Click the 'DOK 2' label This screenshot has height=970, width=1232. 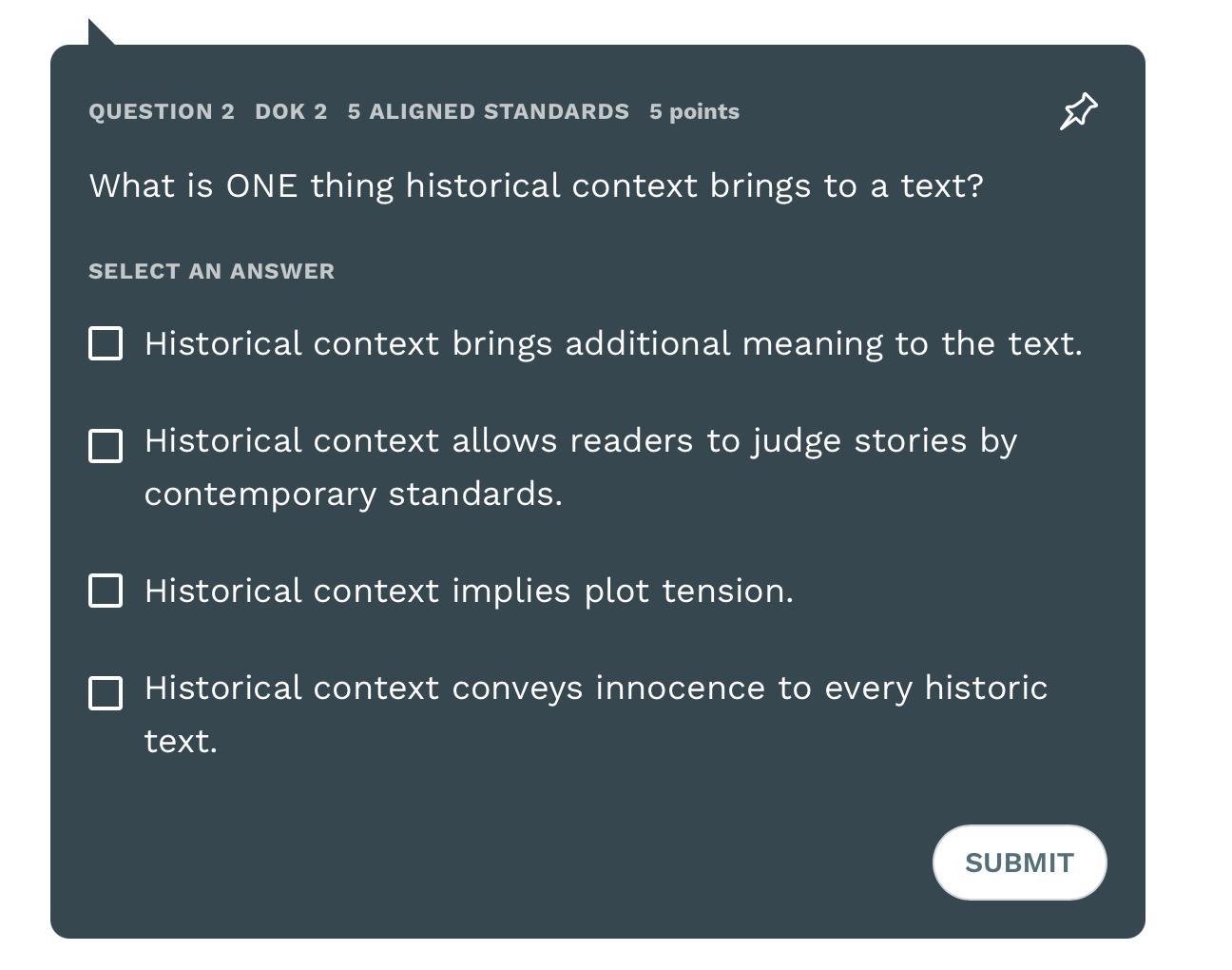click(x=291, y=111)
